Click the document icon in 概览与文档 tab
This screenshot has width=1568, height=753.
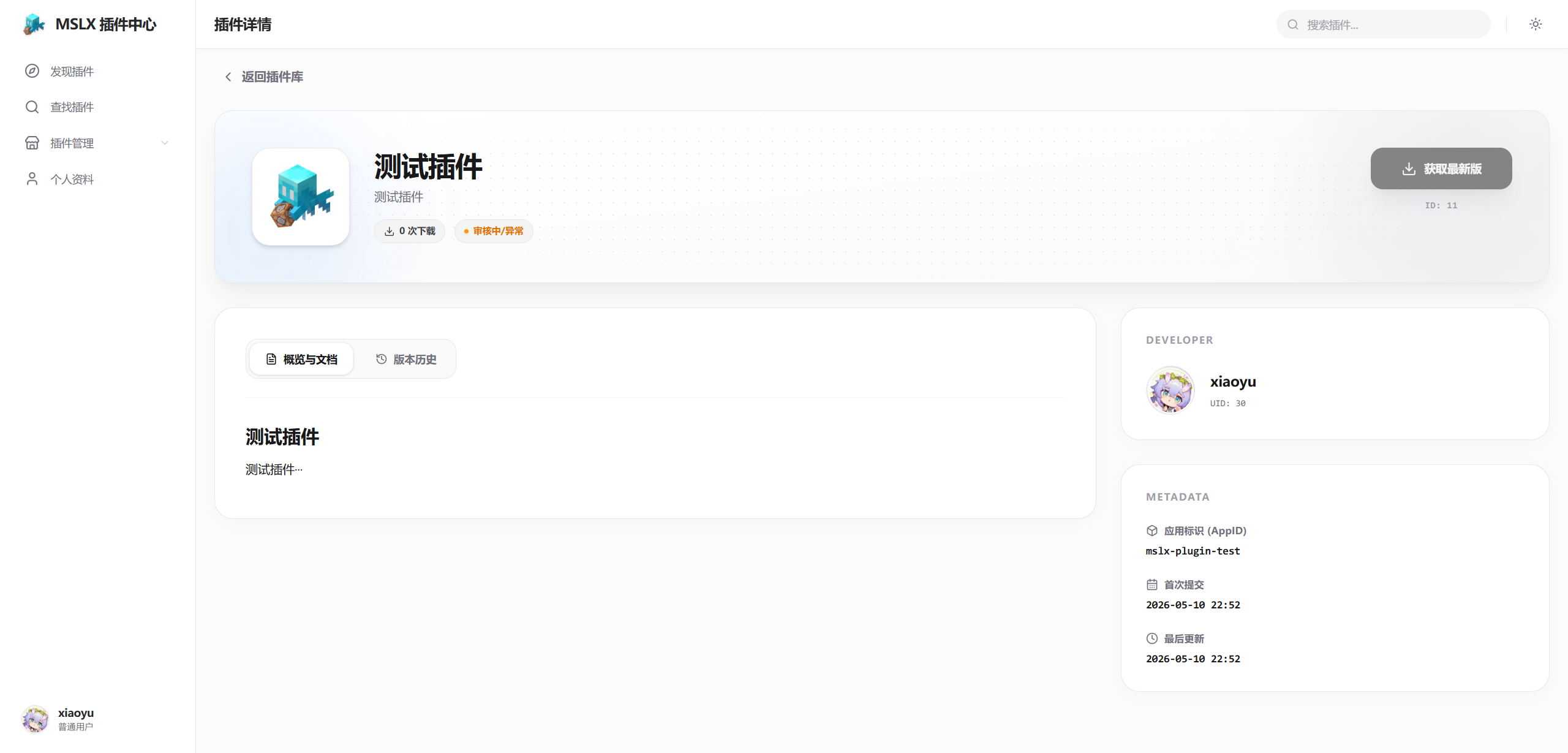271,359
